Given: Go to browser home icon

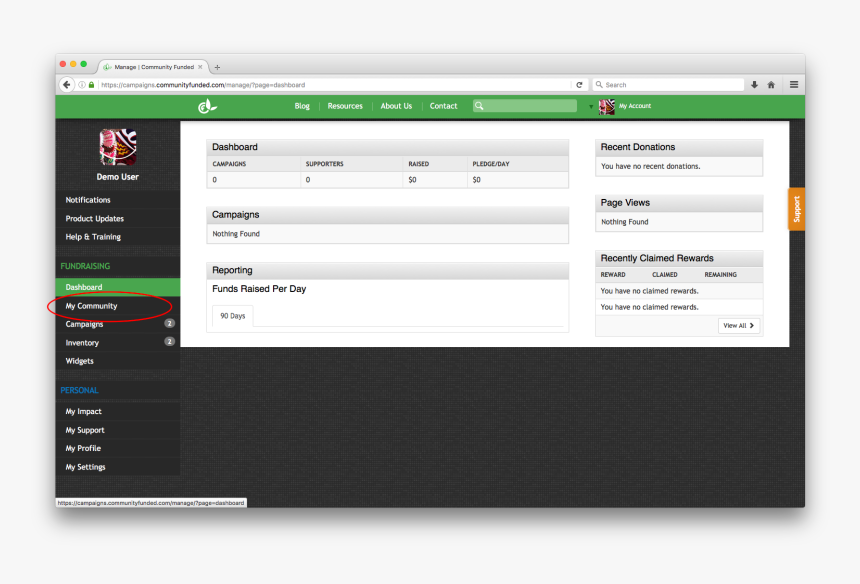Looking at the screenshot, I should pos(771,84).
